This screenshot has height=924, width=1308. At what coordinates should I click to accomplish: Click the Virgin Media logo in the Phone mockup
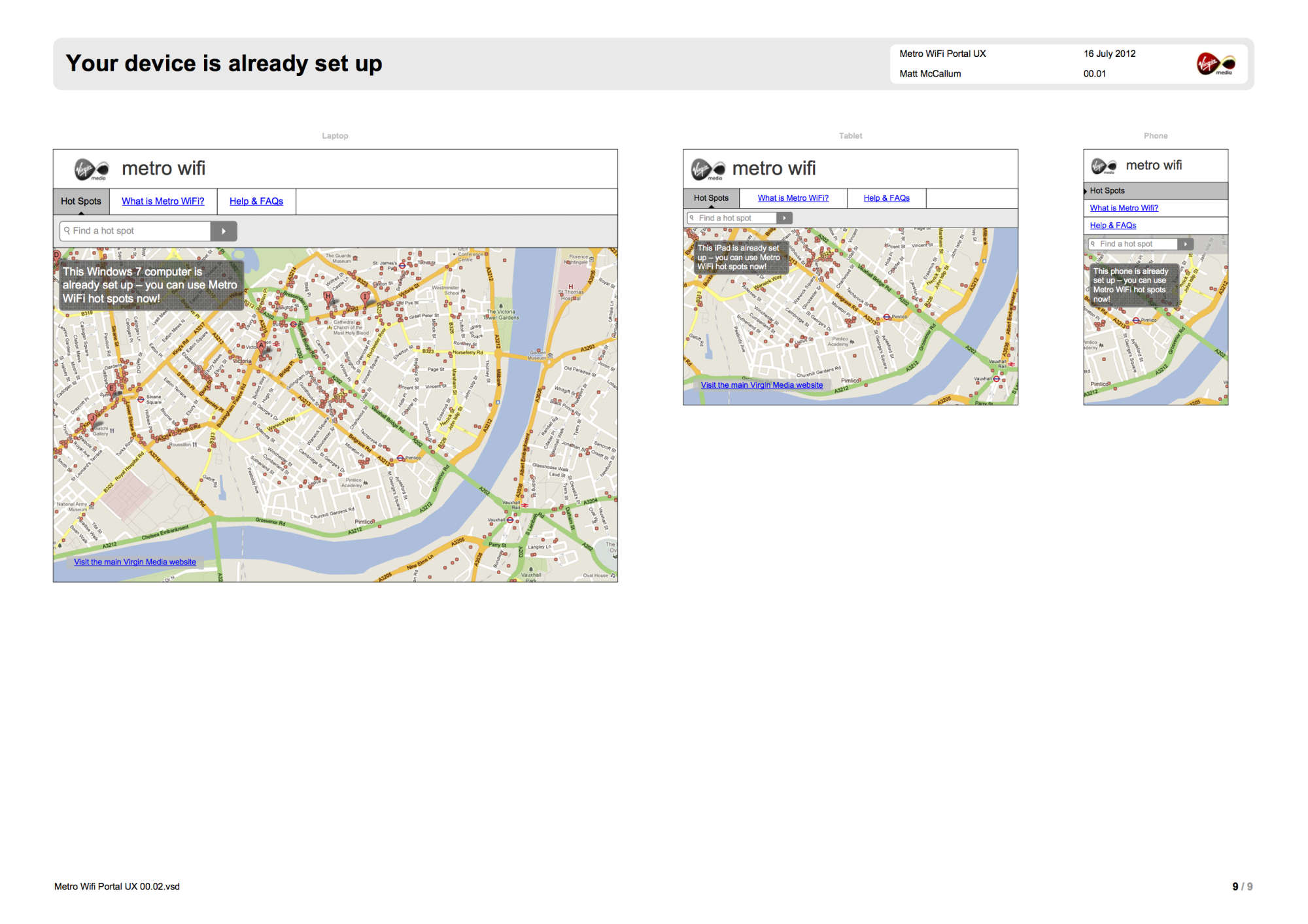1104,166
